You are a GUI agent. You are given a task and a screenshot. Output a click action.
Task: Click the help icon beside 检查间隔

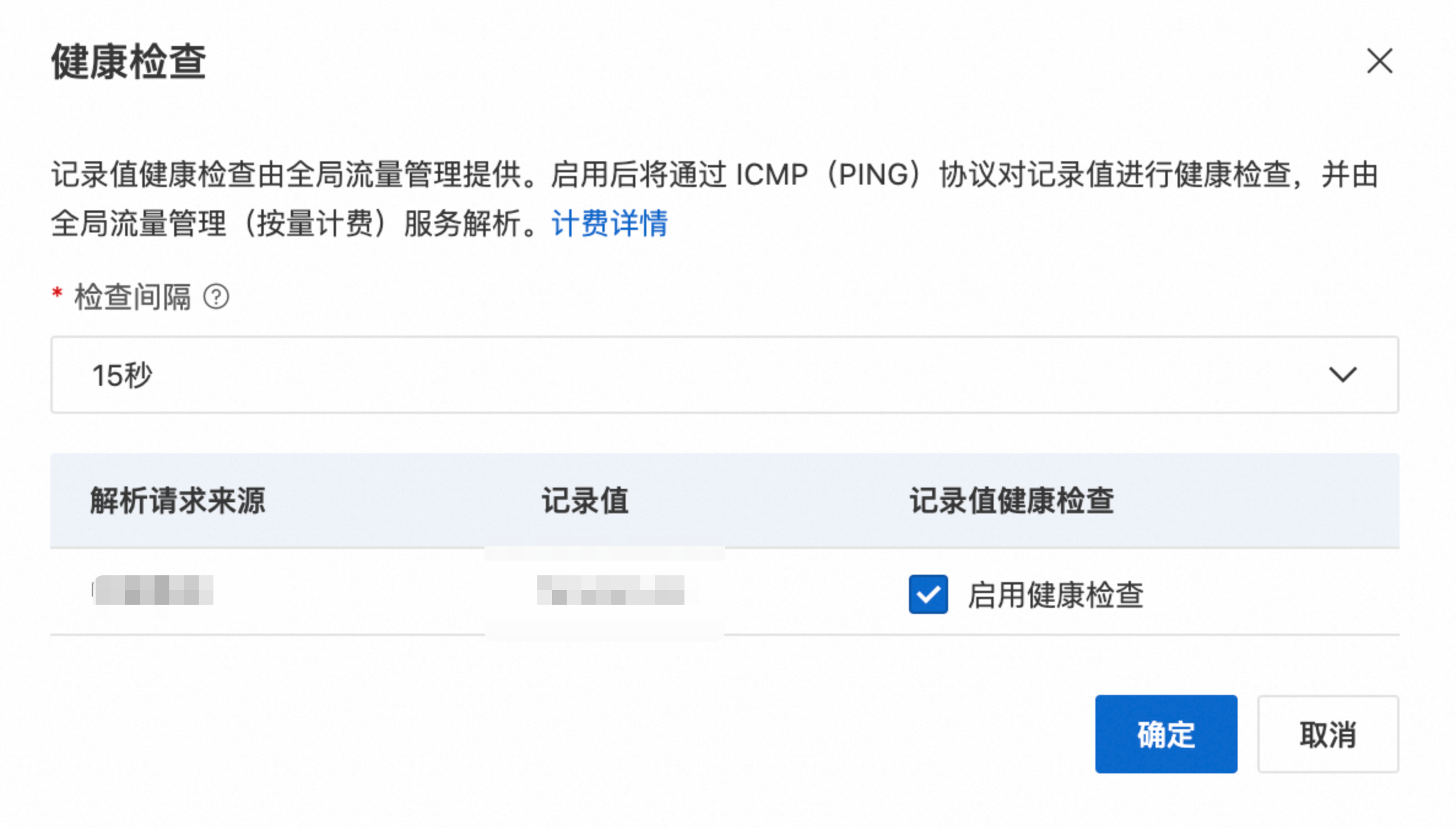pyautogui.click(x=216, y=297)
